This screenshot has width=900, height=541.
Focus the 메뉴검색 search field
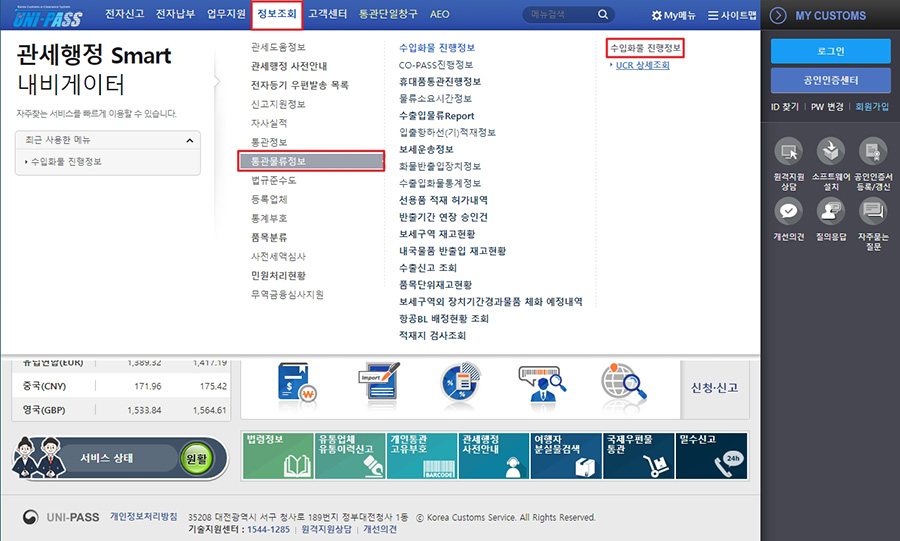pos(562,14)
